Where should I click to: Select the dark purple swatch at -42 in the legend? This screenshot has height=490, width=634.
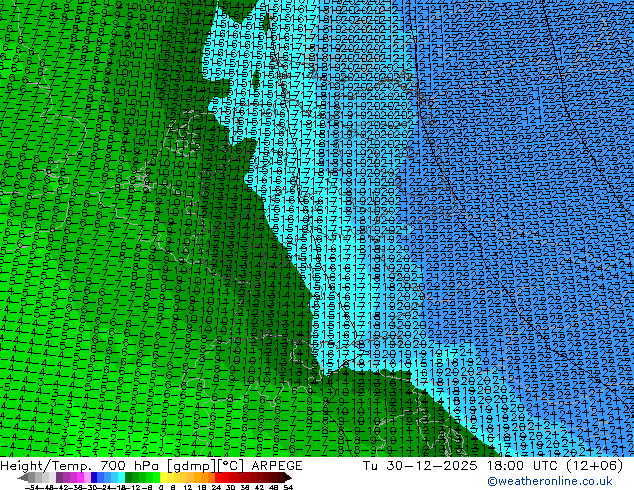pyautogui.click(x=59, y=477)
